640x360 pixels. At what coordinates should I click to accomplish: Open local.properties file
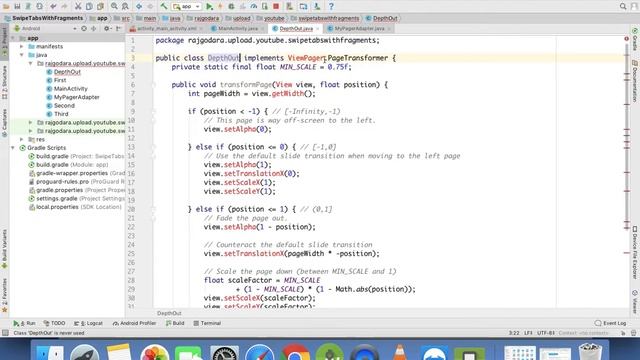[x=75, y=207]
